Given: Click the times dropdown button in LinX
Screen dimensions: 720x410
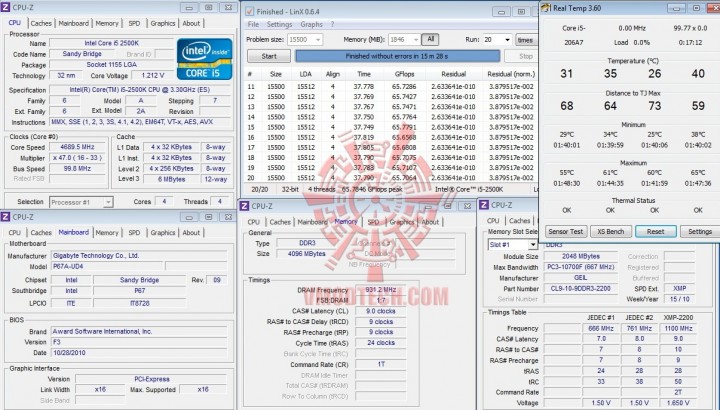Looking at the screenshot, I should click(x=526, y=39).
